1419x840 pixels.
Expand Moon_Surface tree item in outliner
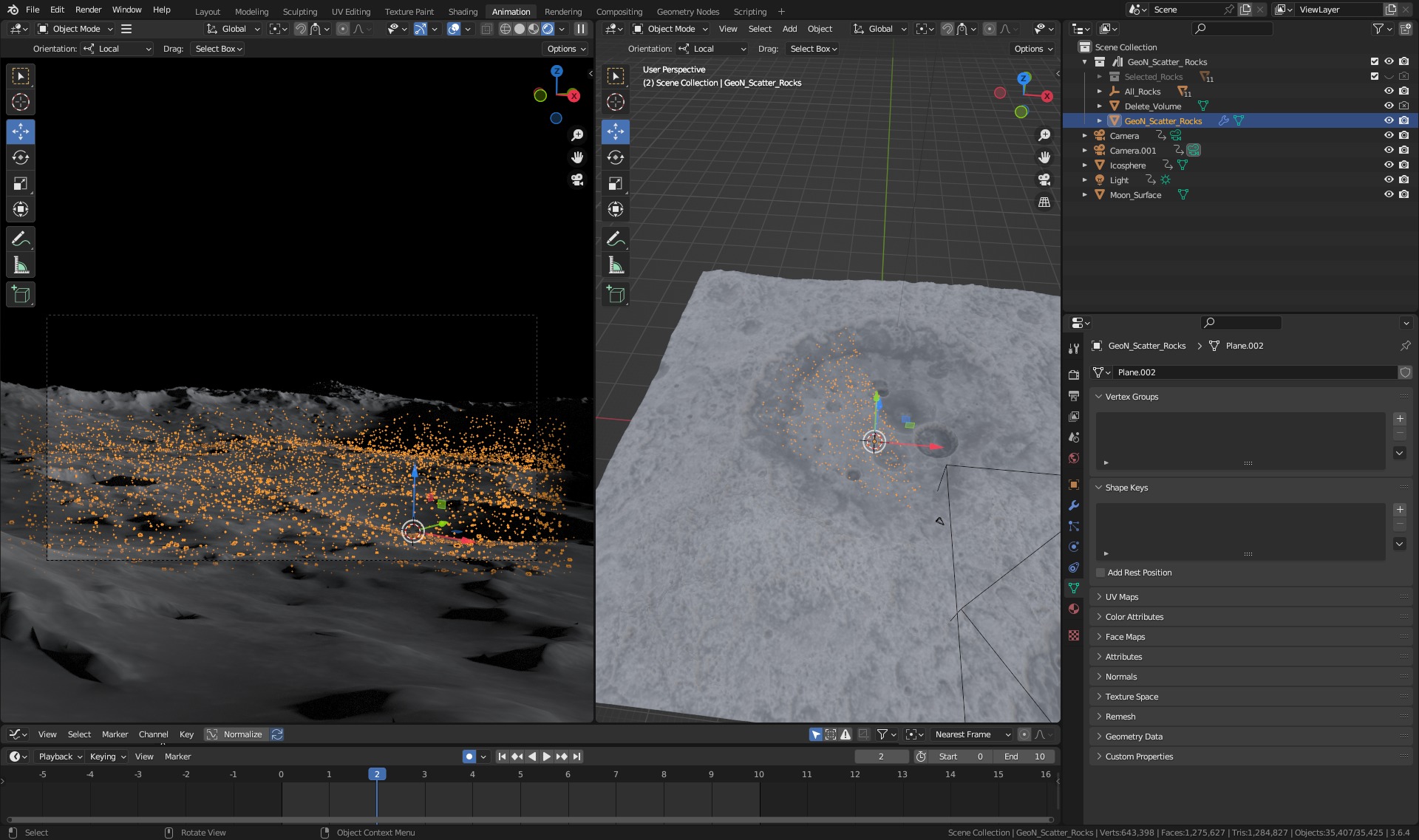click(1084, 195)
